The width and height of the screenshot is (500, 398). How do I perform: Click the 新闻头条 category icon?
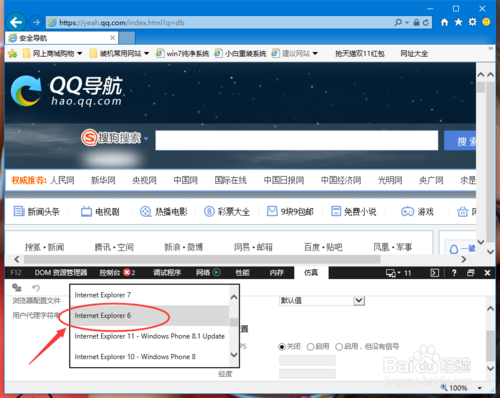click(x=19, y=211)
